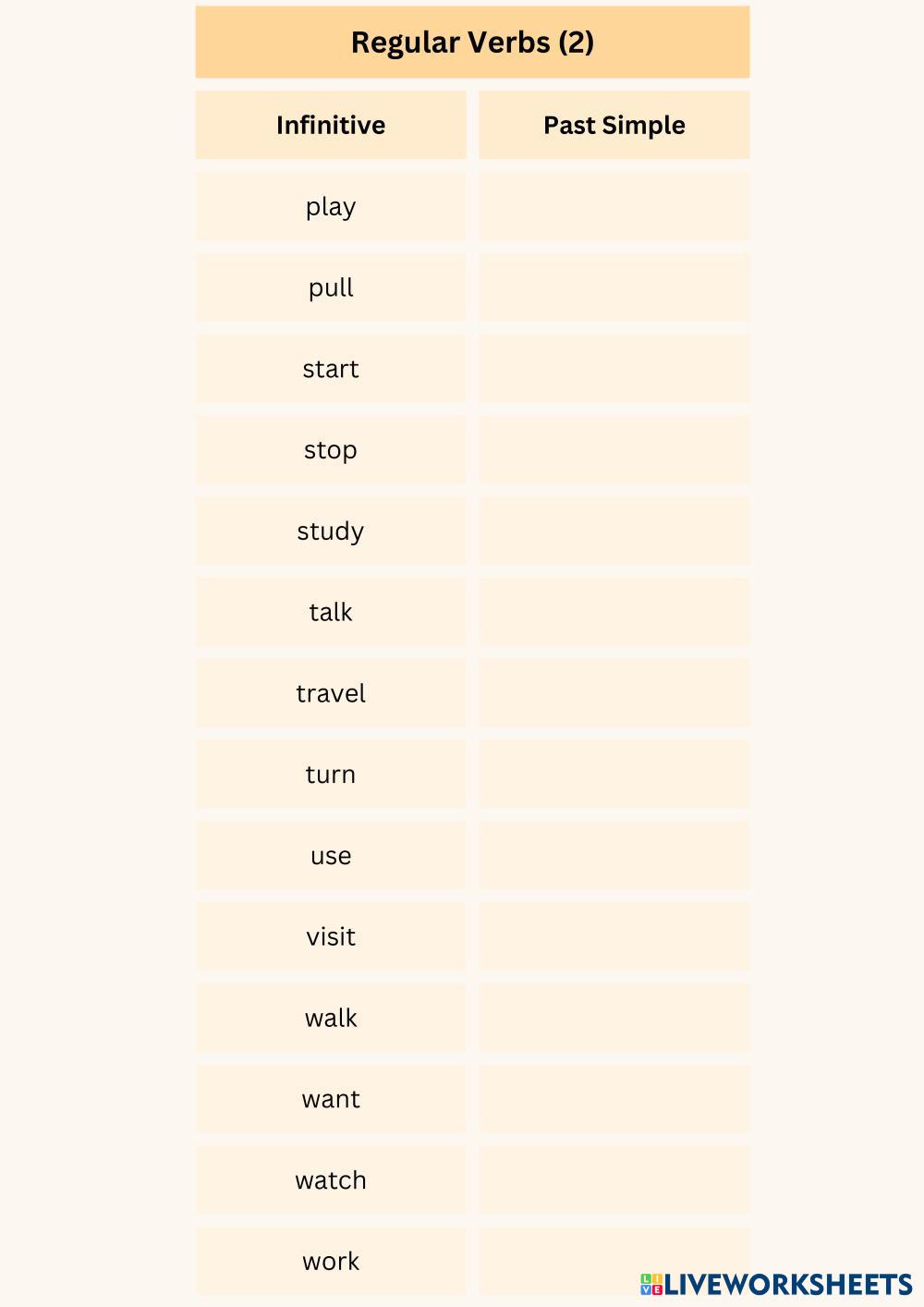The height and width of the screenshot is (1307, 924).
Task: Click the empty field beside talk
Action: pyautogui.click(x=614, y=612)
